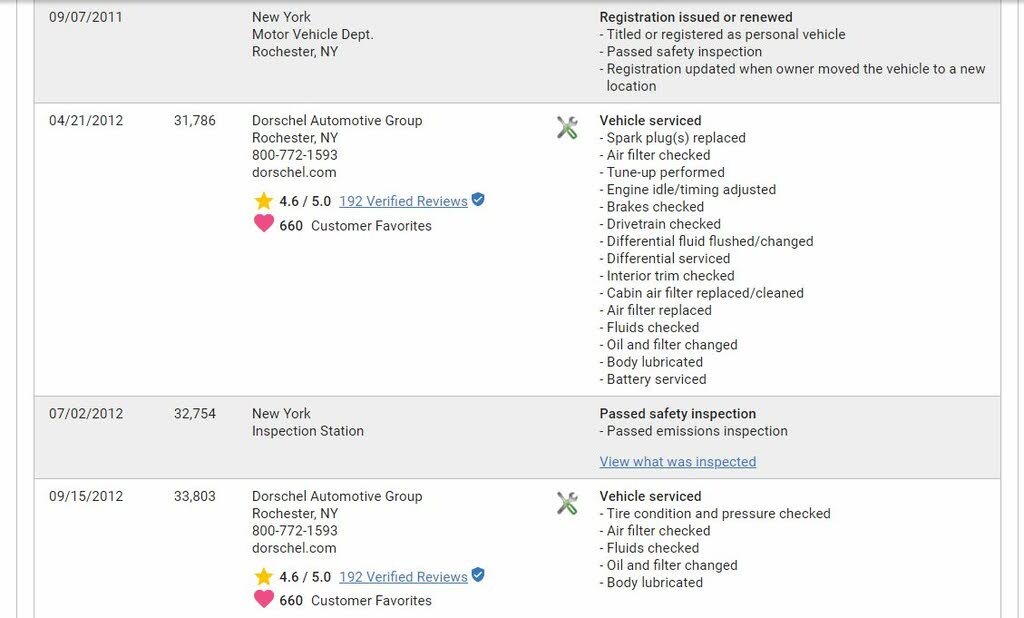
Task: Click dorschel.com in the 04/21/2012 service entry
Action: pos(294,172)
